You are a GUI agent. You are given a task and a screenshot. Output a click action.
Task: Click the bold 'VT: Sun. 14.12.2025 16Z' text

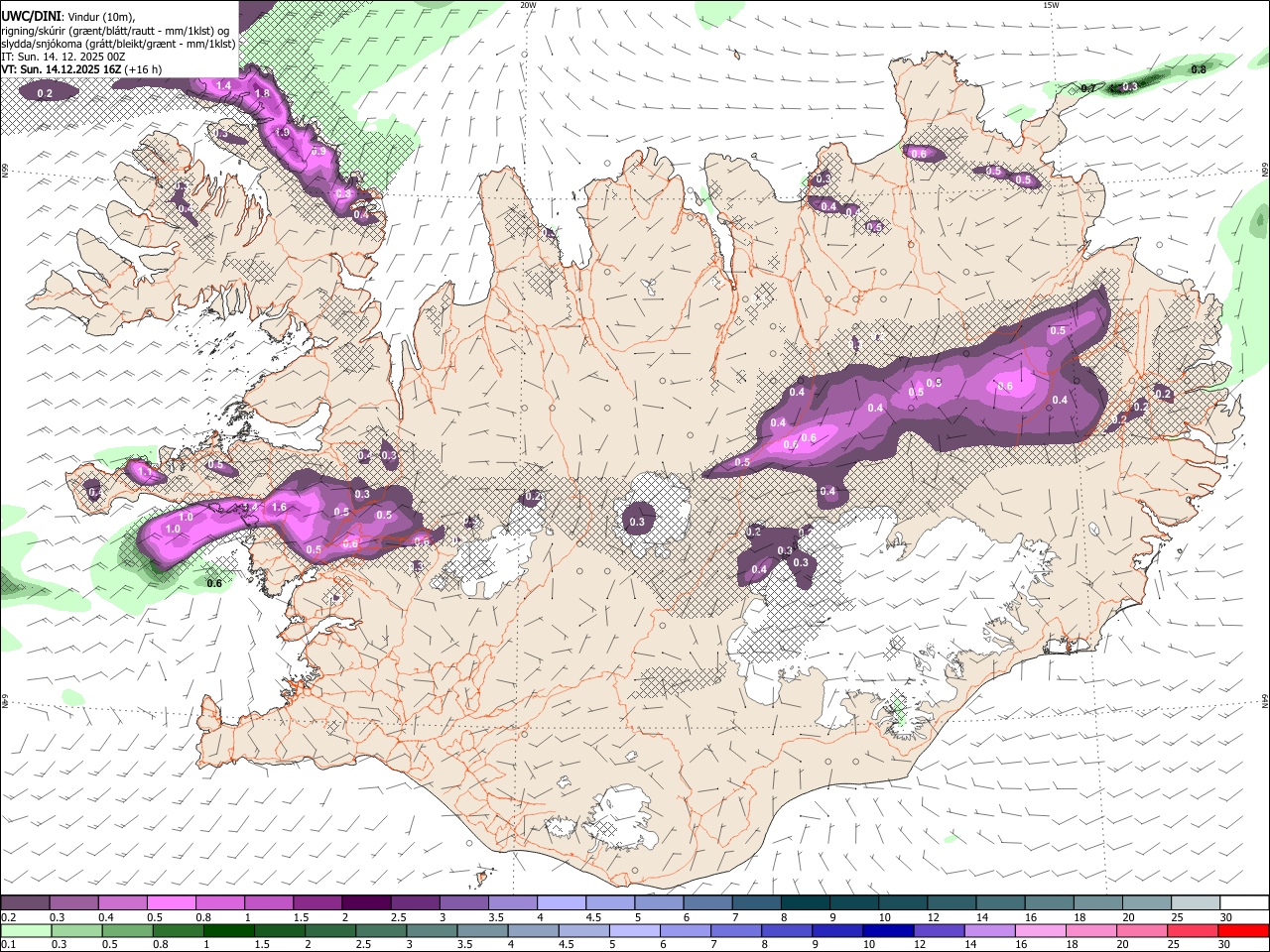click(x=62, y=69)
